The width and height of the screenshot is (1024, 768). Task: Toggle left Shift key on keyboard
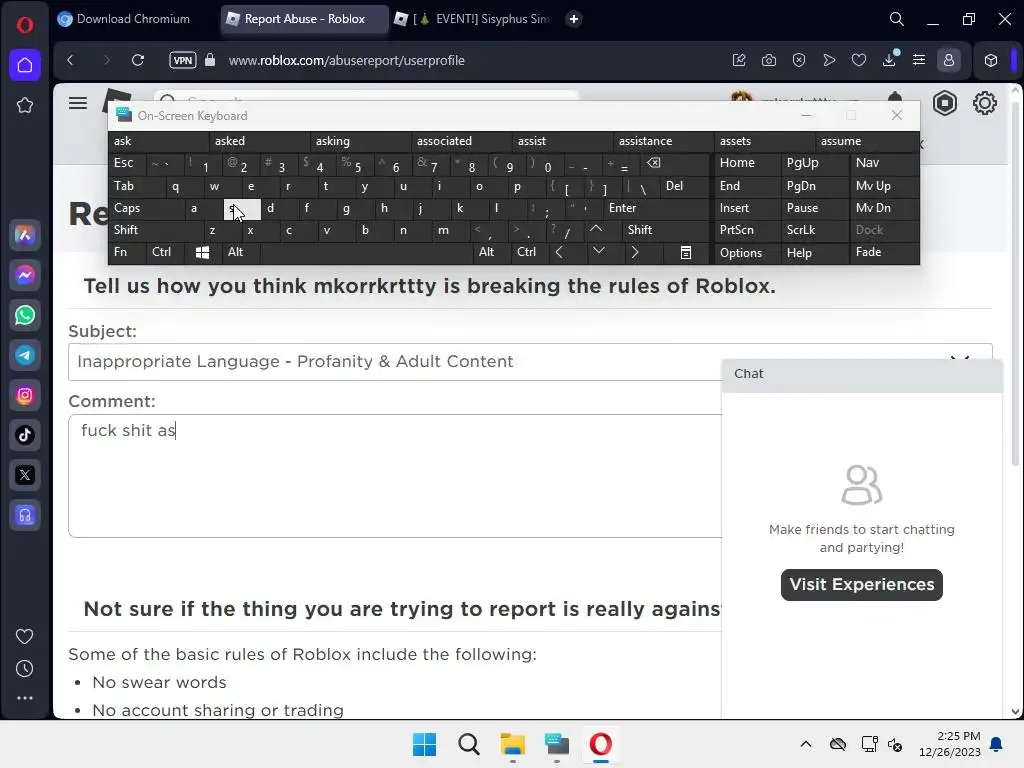coord(156,231)
